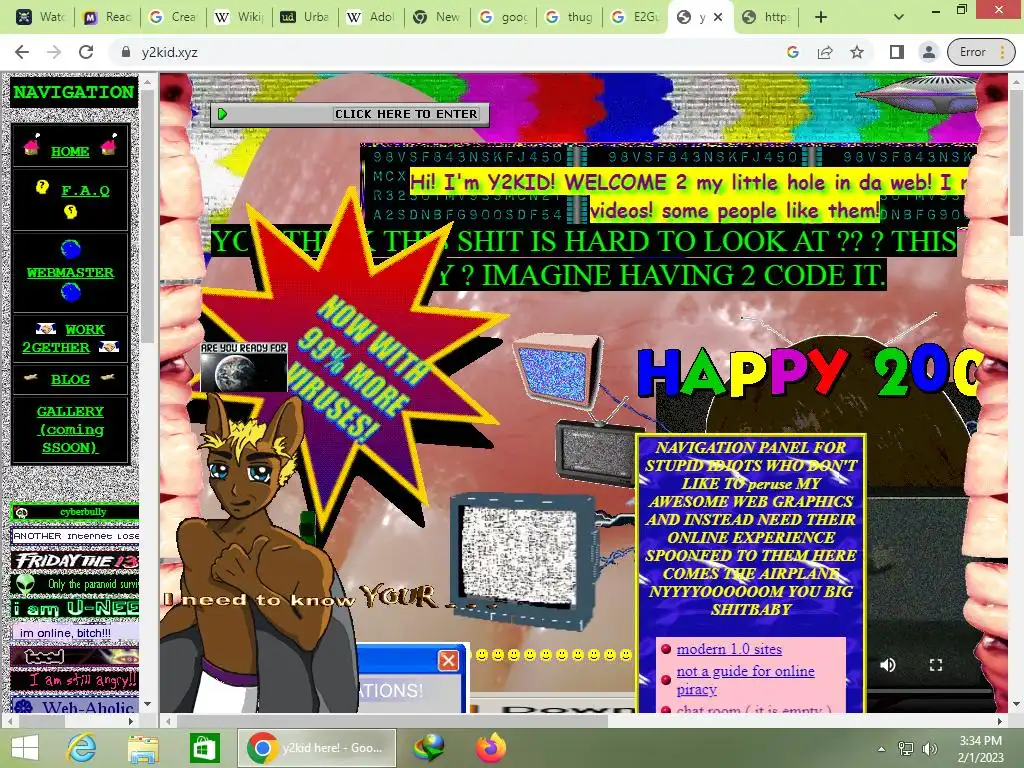
Task: Click the ANOTHER internet loser banner
Action: tap(74, 536)
